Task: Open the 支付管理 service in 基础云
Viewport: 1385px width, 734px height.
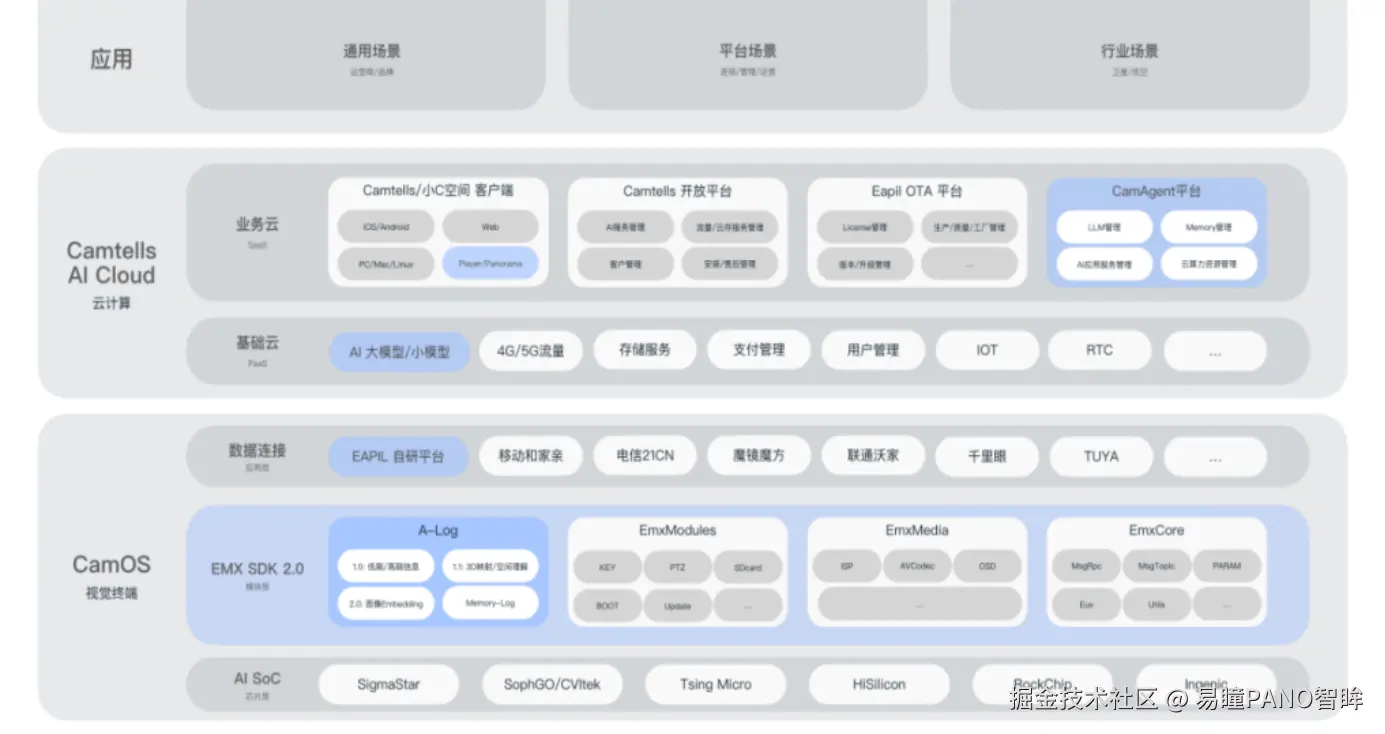Action: click(759, 350)
